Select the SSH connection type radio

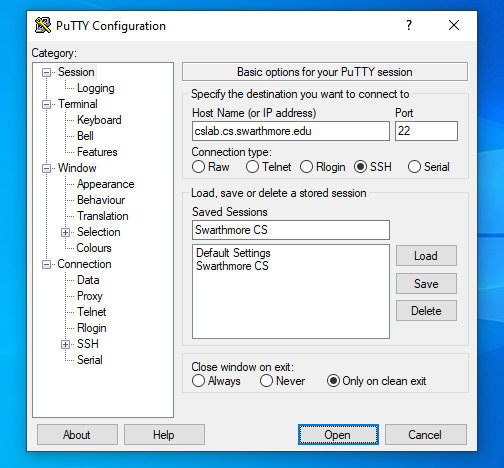[x=360, y=167]
